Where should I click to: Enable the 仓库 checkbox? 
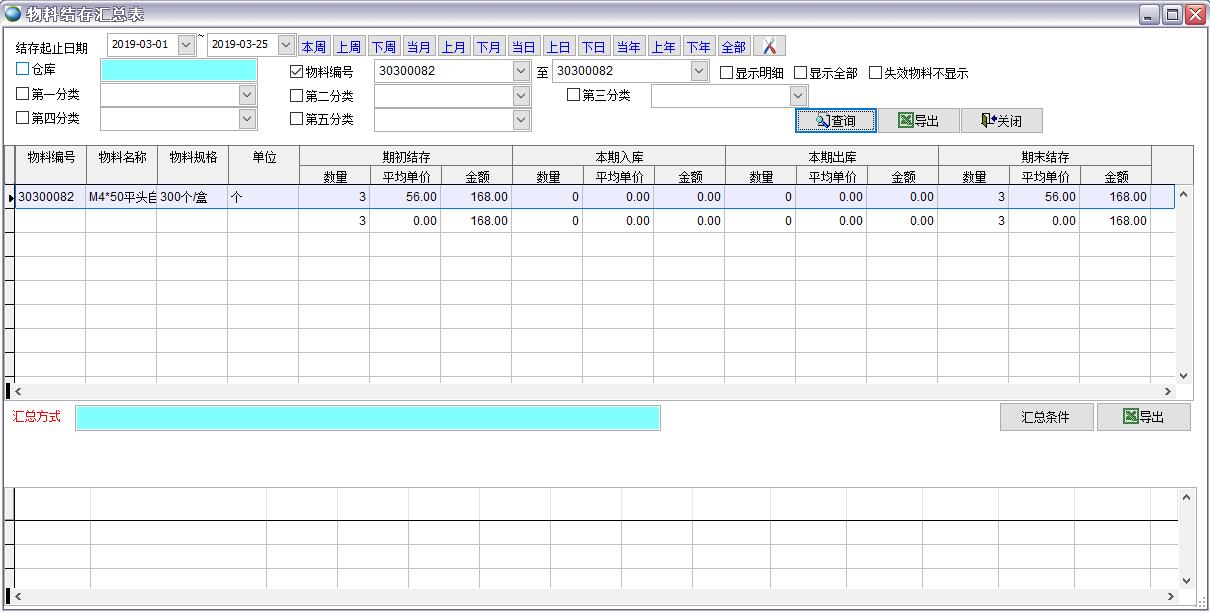(x=23, y=70)
